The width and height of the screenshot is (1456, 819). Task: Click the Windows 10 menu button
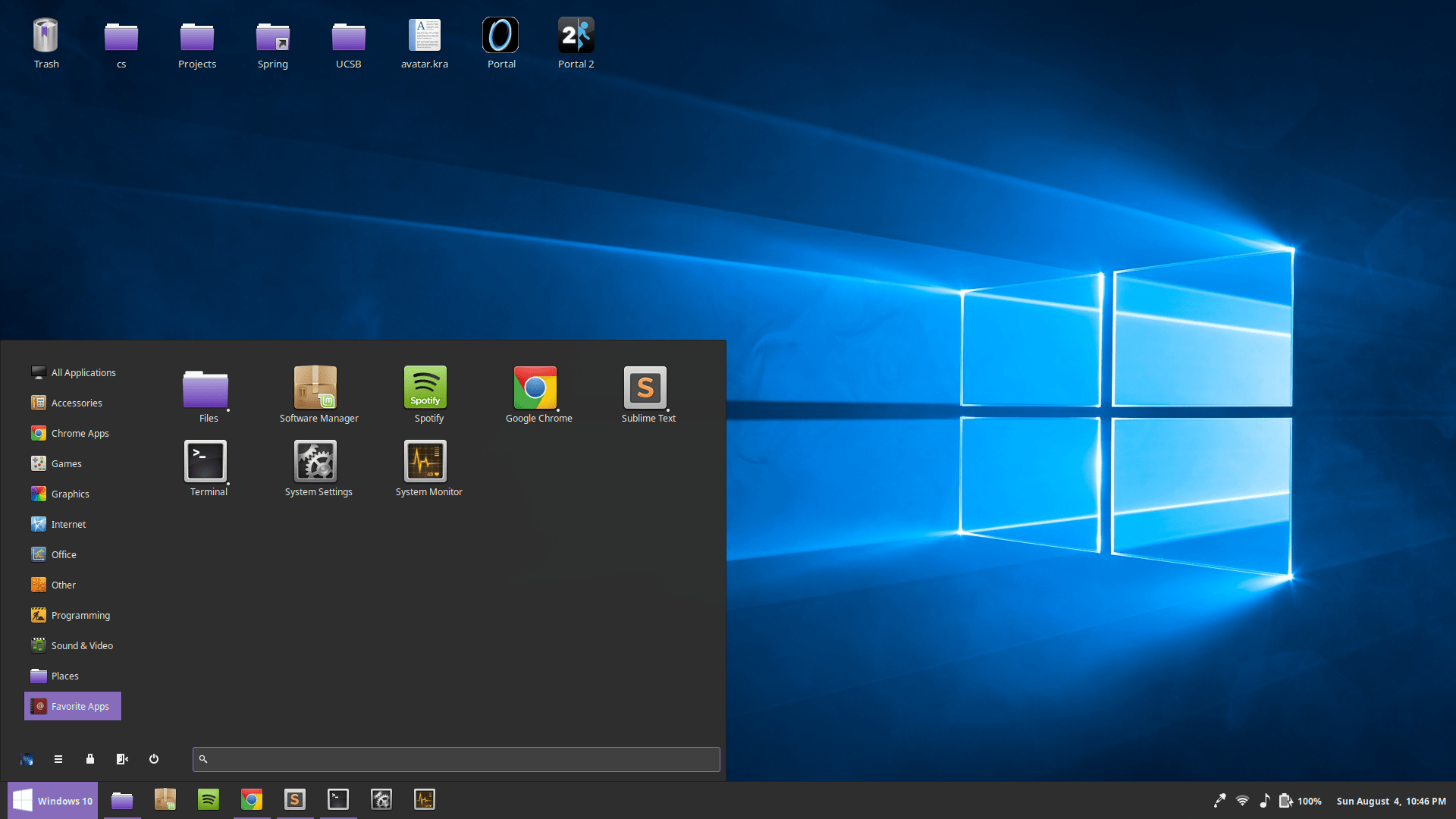53,801
